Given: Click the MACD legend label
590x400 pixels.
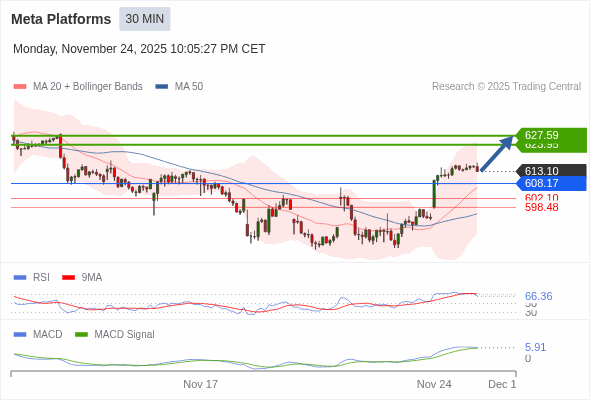Looking at the screenshot, I should (x=48, y=335).
